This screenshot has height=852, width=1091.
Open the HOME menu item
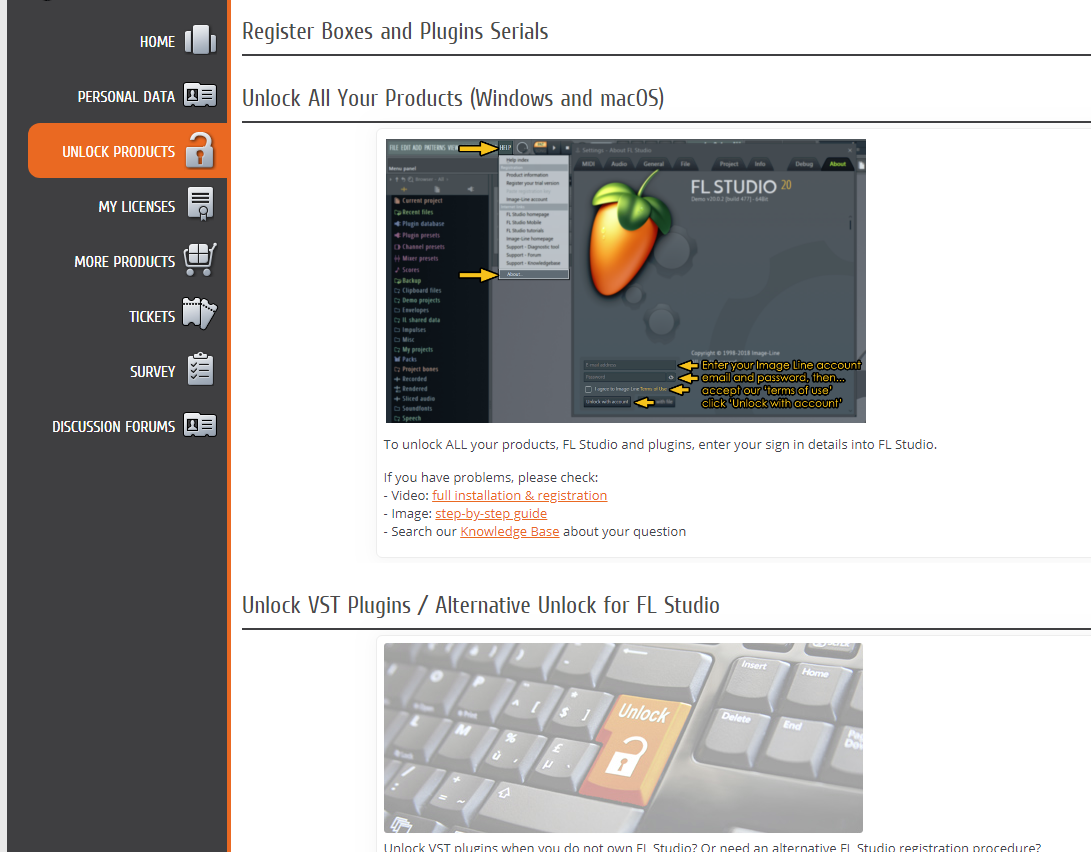(x=157, y=42)
